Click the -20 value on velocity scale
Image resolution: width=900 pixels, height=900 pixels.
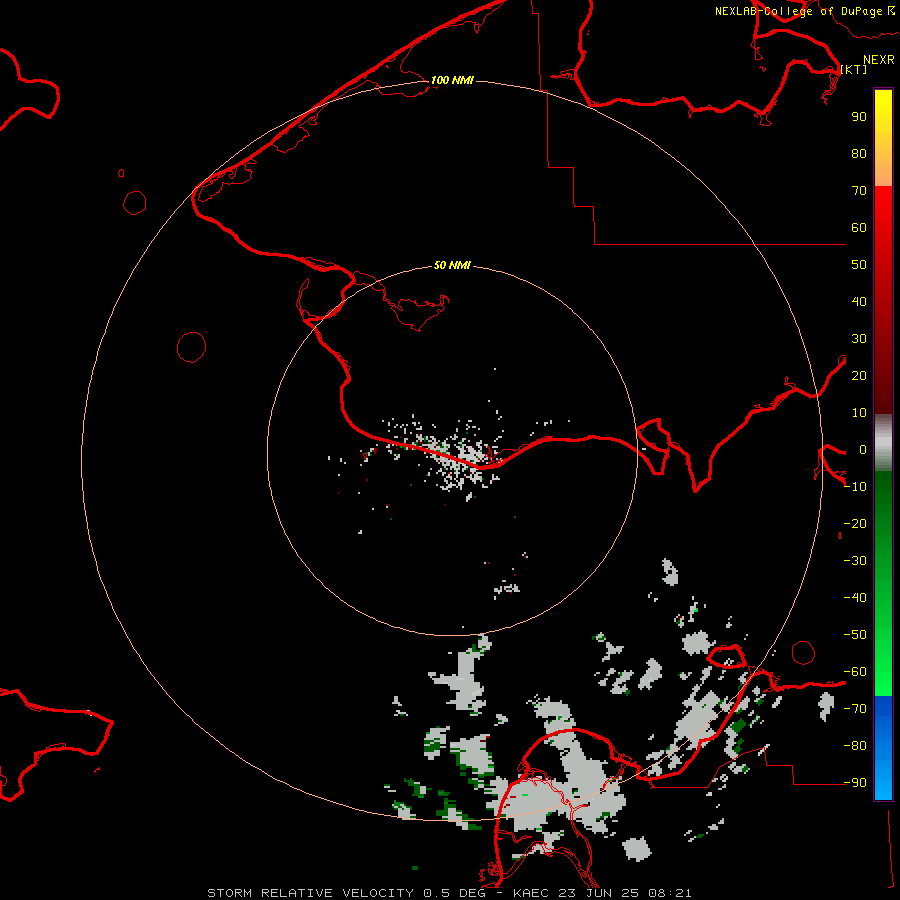coord(855,523)
